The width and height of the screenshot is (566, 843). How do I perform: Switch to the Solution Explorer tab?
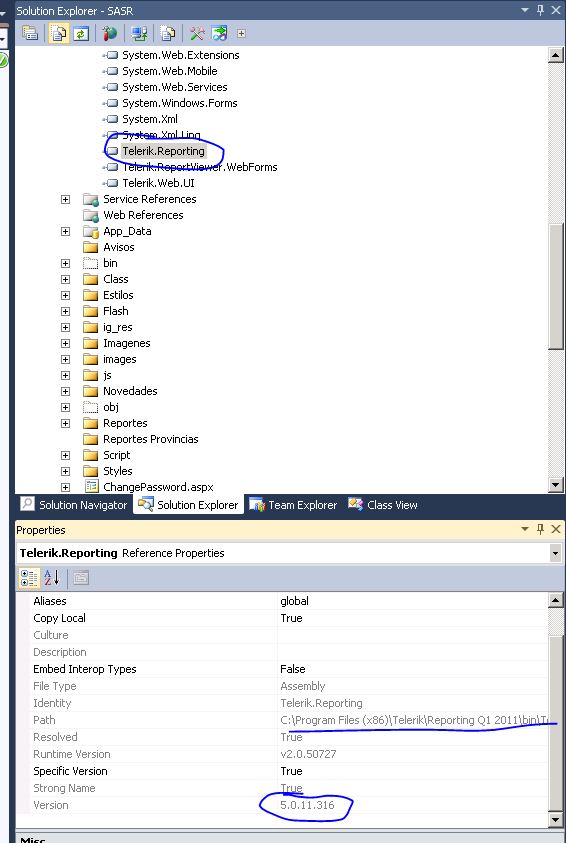point(188,505)
